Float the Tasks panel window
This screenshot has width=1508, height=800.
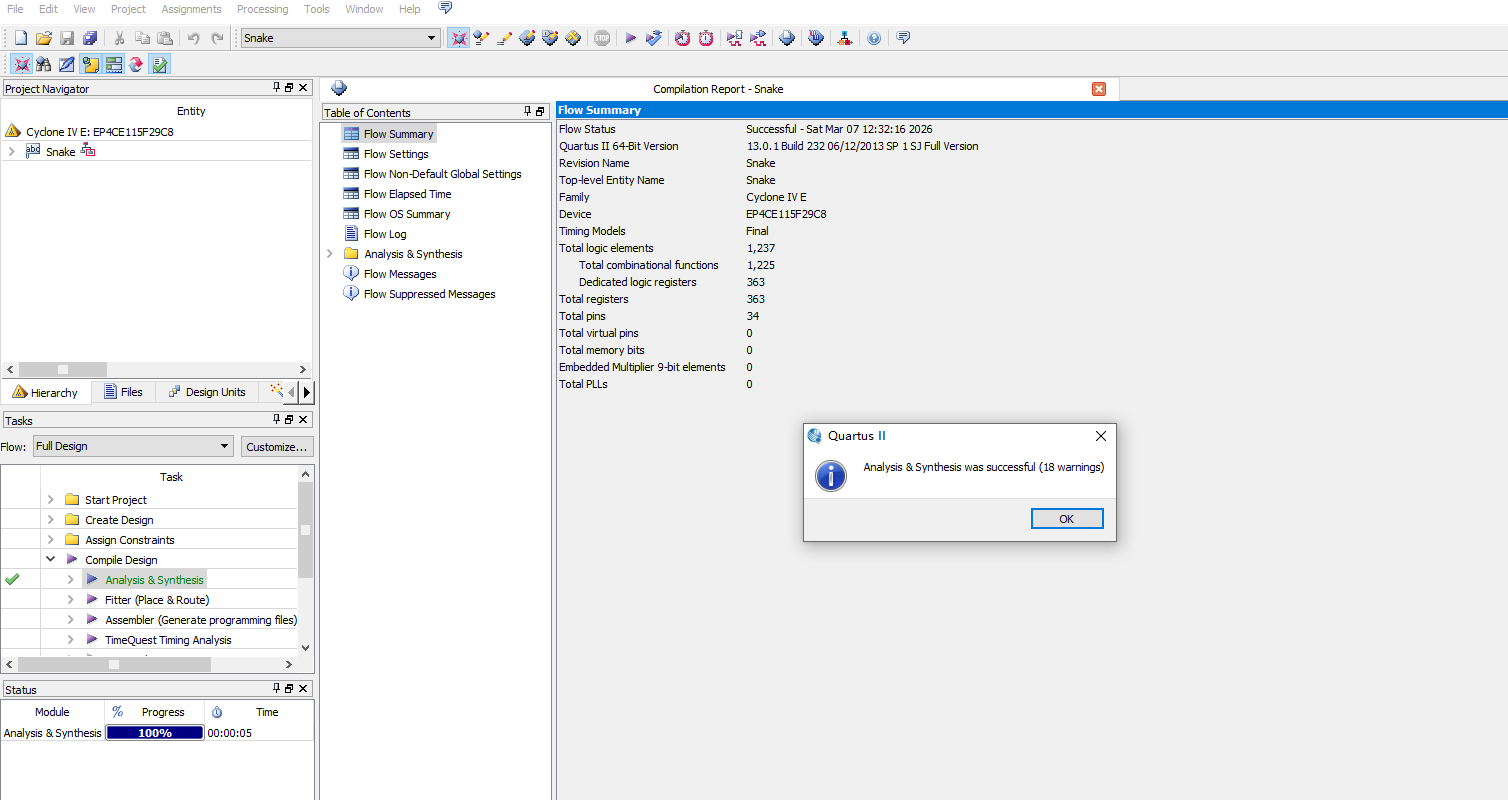click(290, 419)
